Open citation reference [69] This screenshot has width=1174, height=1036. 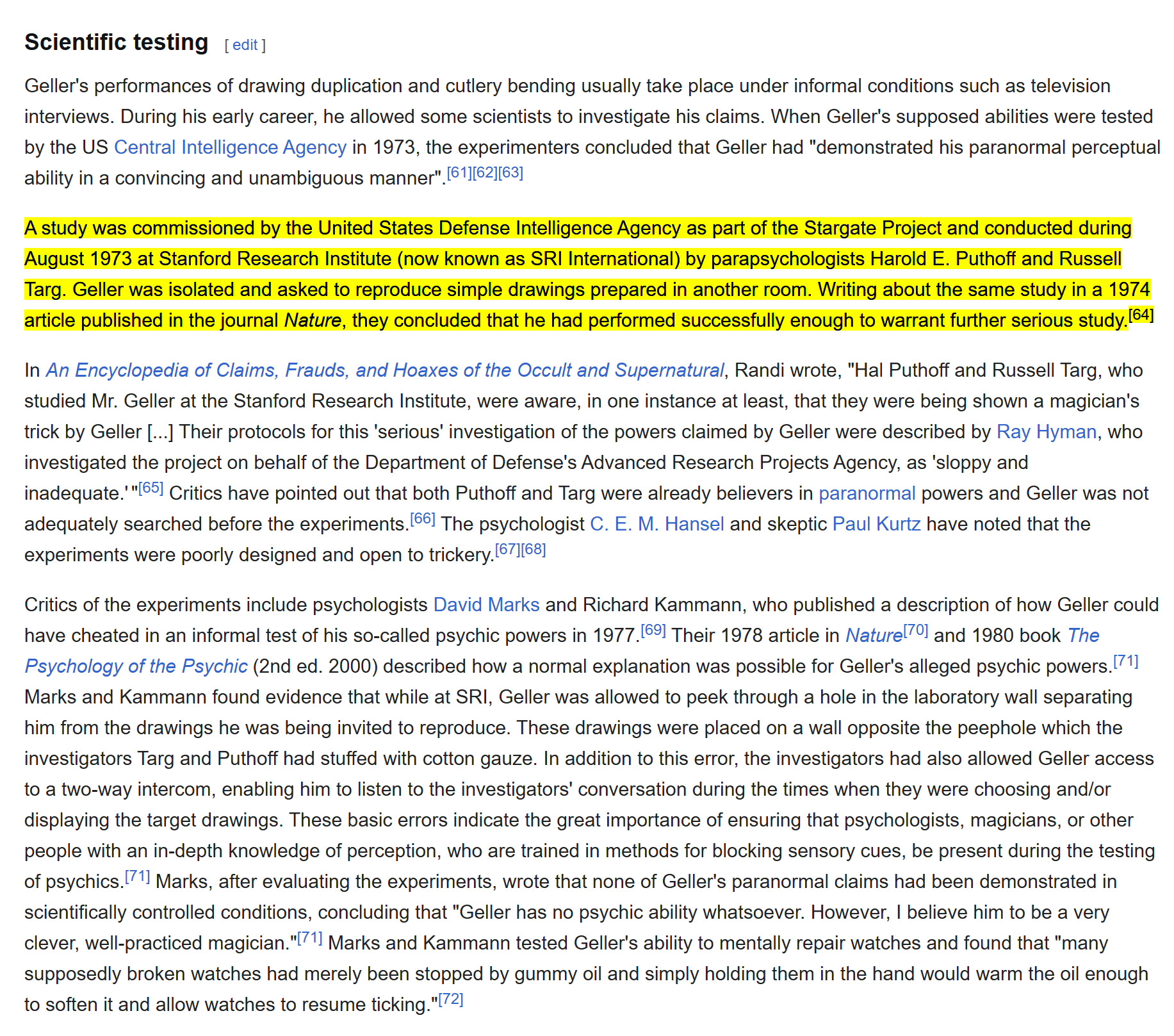(653, 630)
